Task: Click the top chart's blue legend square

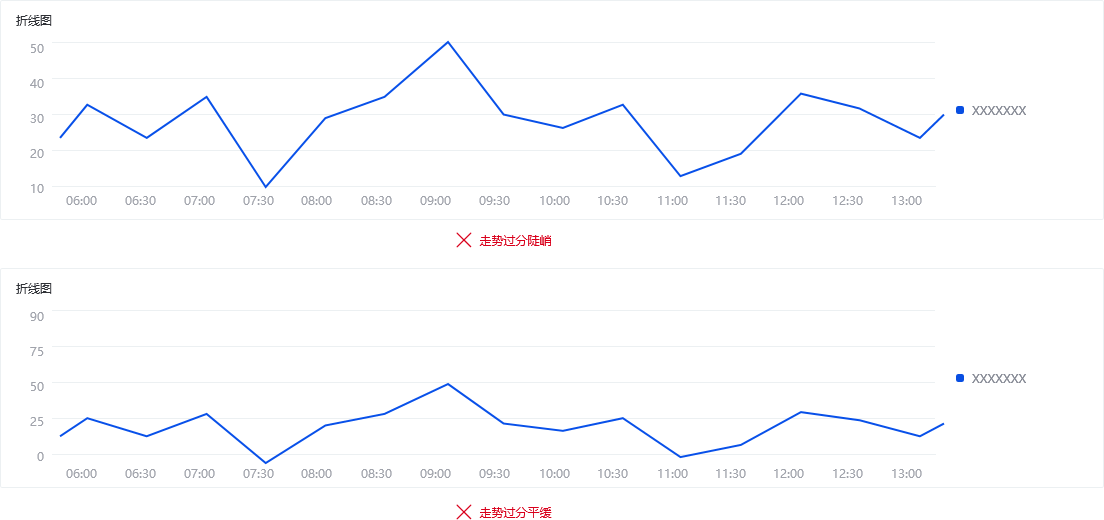Action: 960,110
